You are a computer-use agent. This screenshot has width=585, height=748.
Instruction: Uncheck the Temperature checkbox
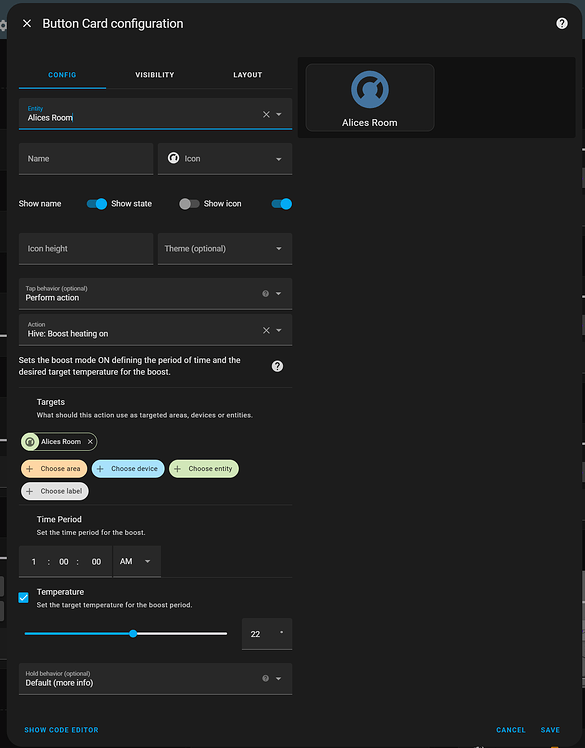point(23,597)
